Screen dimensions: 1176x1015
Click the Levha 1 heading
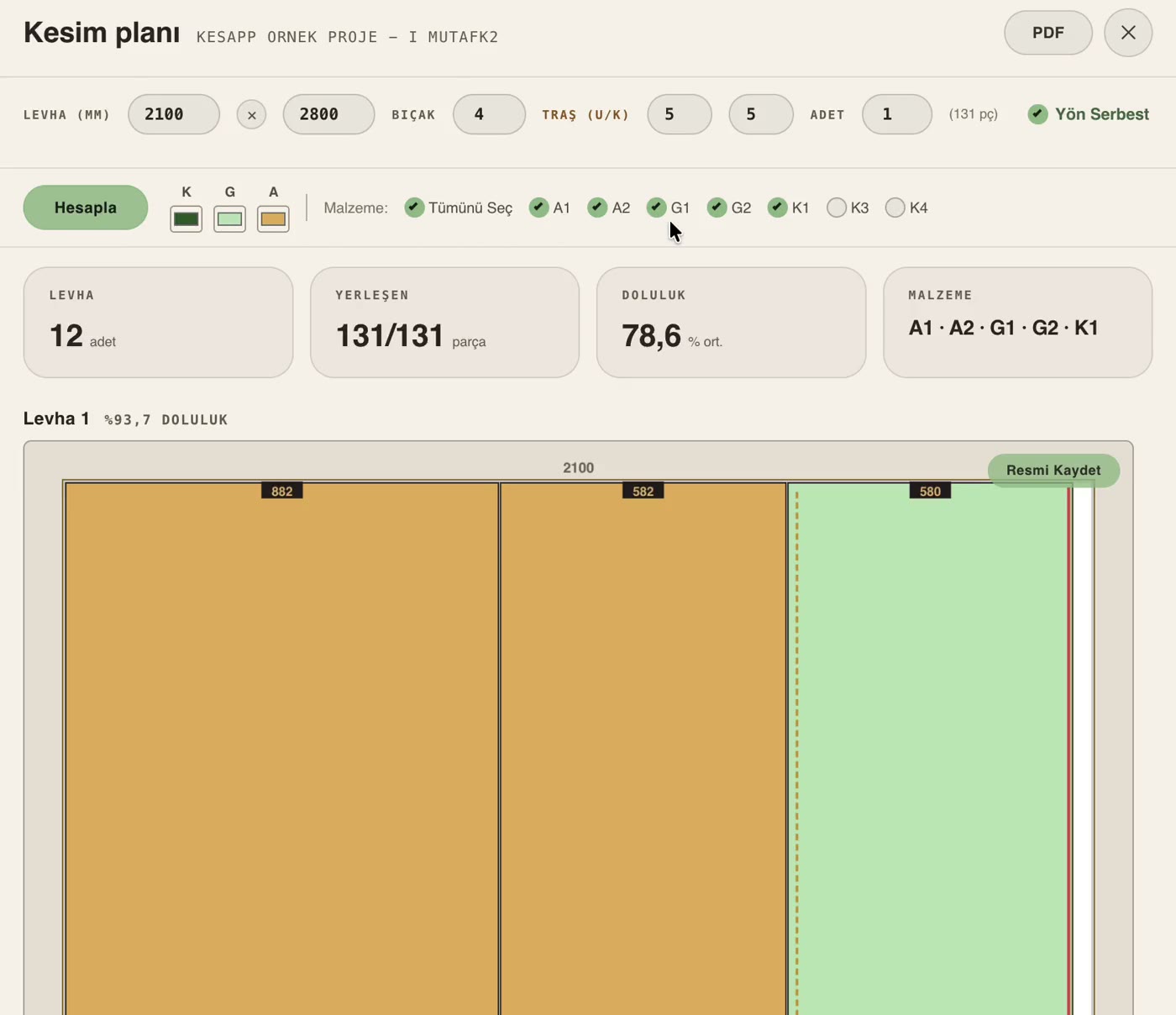pyautogui.click(x=56, y=418)
